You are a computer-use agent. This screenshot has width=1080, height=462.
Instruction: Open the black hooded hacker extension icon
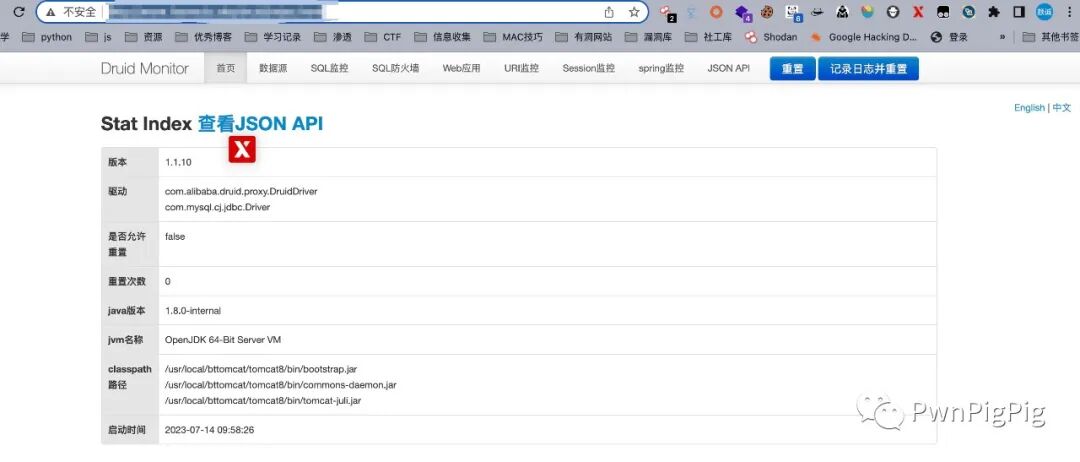click(842, 12)
